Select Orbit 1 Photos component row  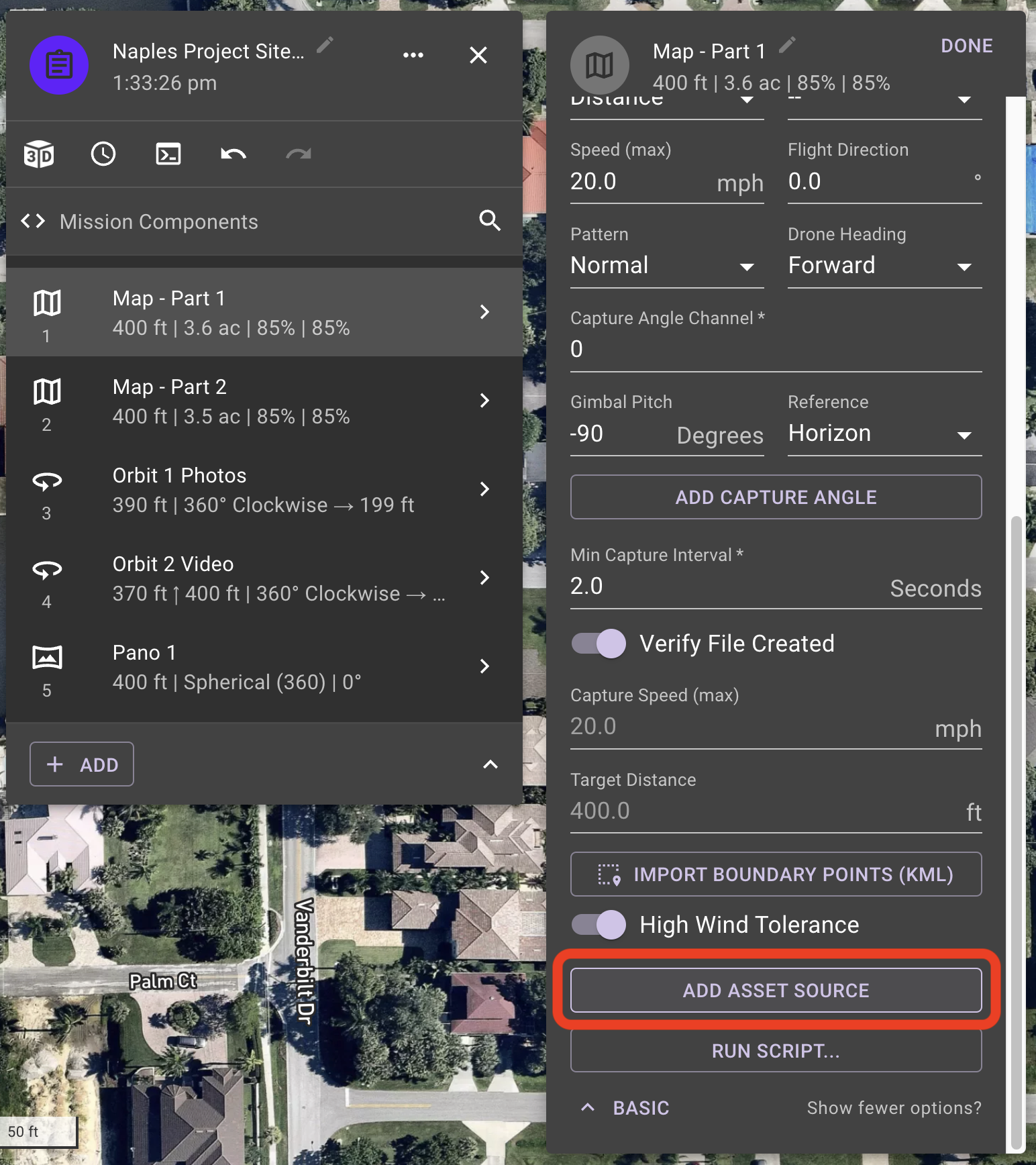pos(264,489)
